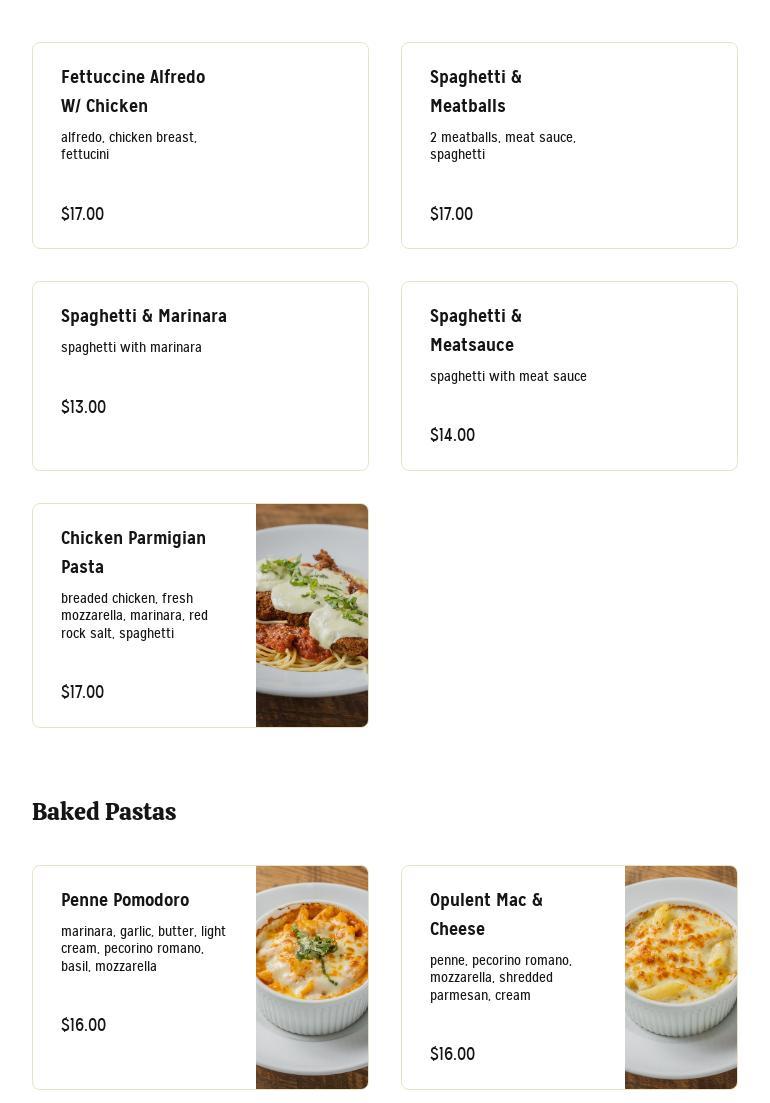Screen dimensions: 770x1103
Task: Click the "spaghetti with meat sauce" description
Action: point(508,377)
